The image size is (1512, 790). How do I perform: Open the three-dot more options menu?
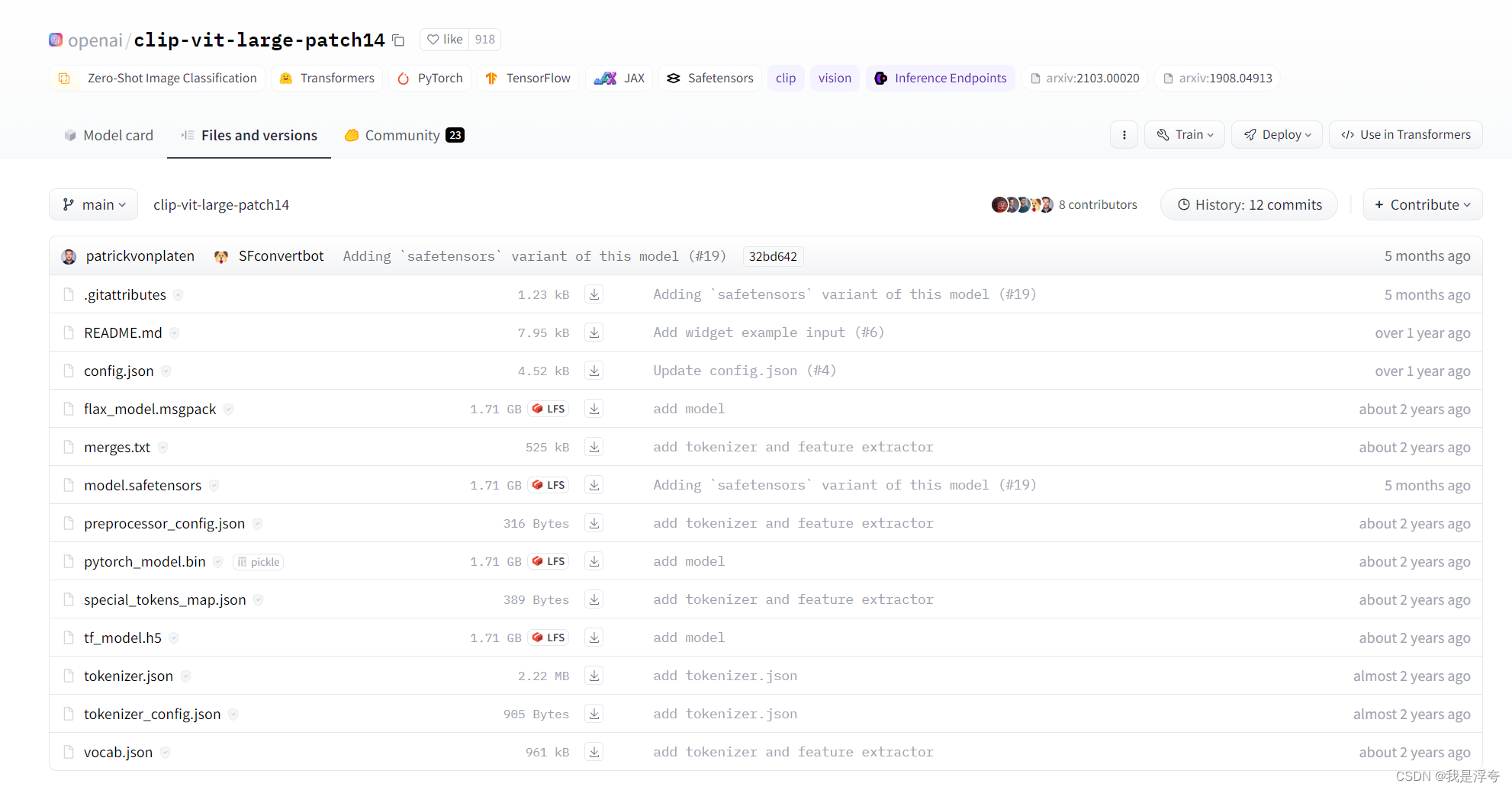1124,135
